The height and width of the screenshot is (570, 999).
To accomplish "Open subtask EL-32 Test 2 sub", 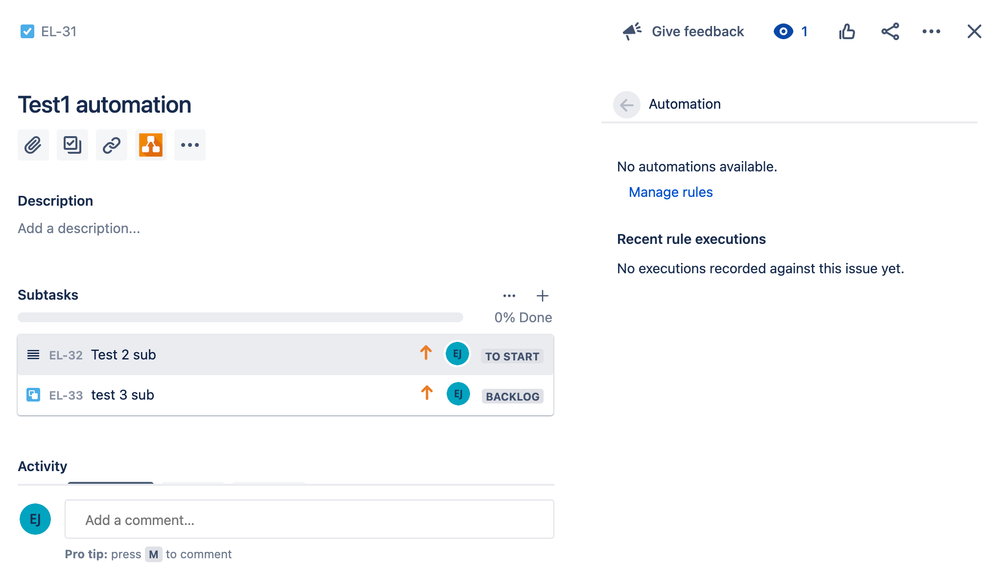I will (x=123, y=355).
